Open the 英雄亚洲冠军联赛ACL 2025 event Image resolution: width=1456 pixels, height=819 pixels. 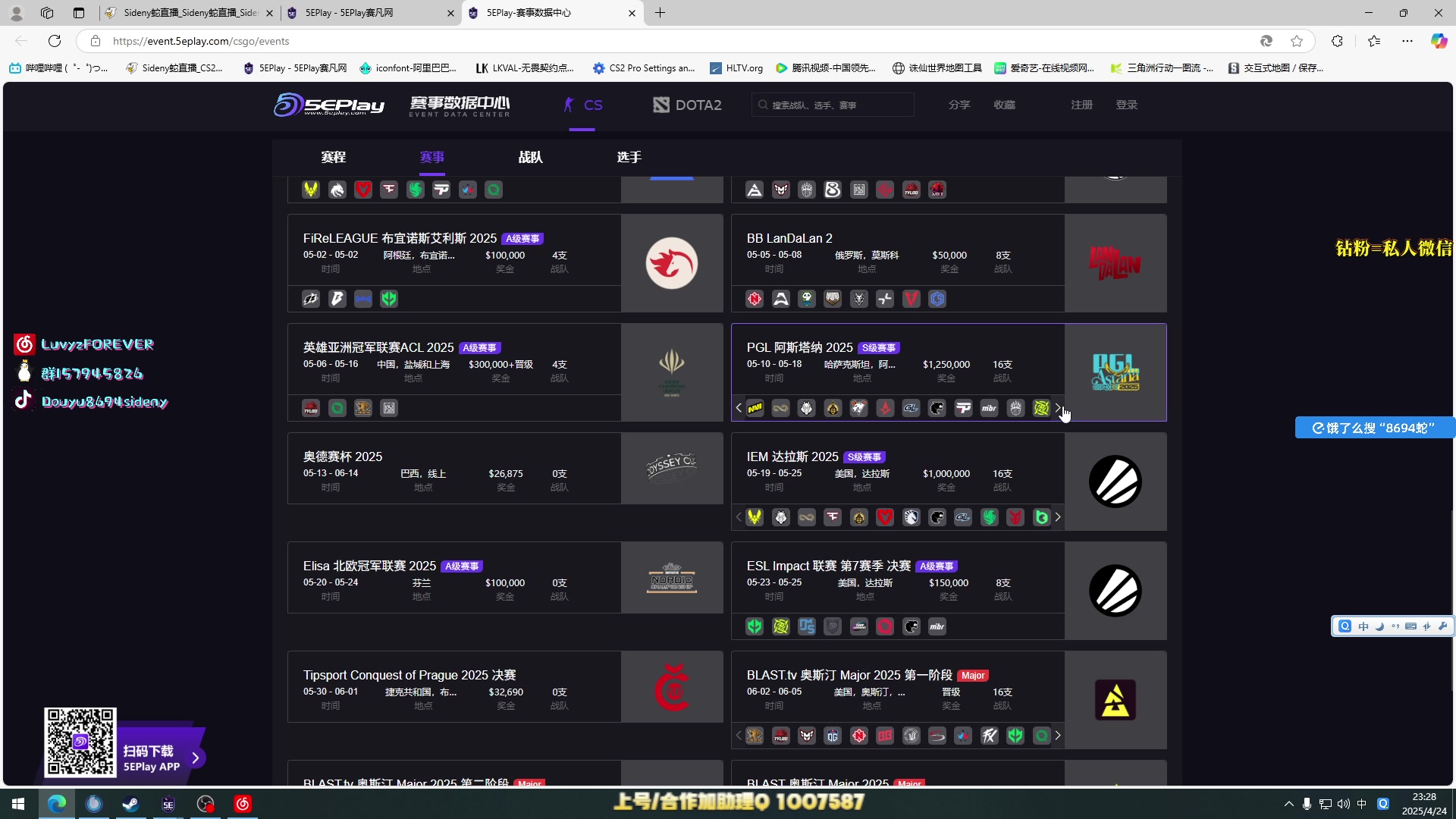tap(378, 347)
